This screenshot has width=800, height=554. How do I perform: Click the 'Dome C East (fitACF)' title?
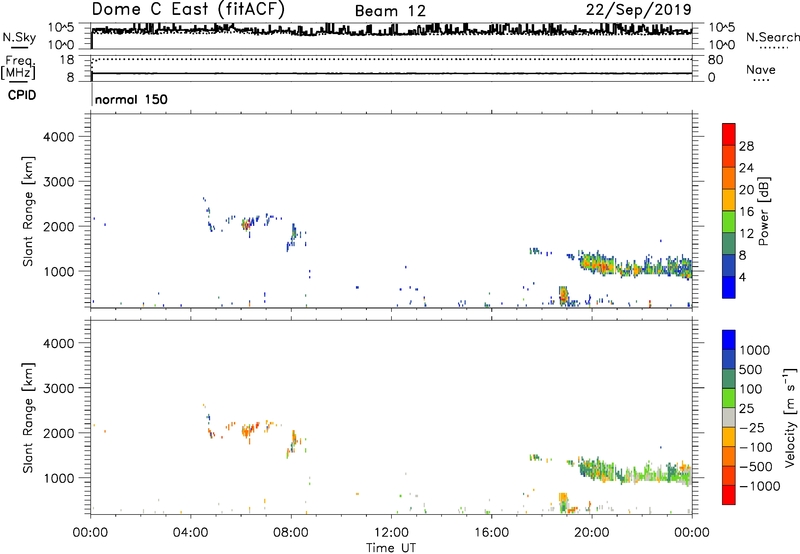(x=188, y=10)
